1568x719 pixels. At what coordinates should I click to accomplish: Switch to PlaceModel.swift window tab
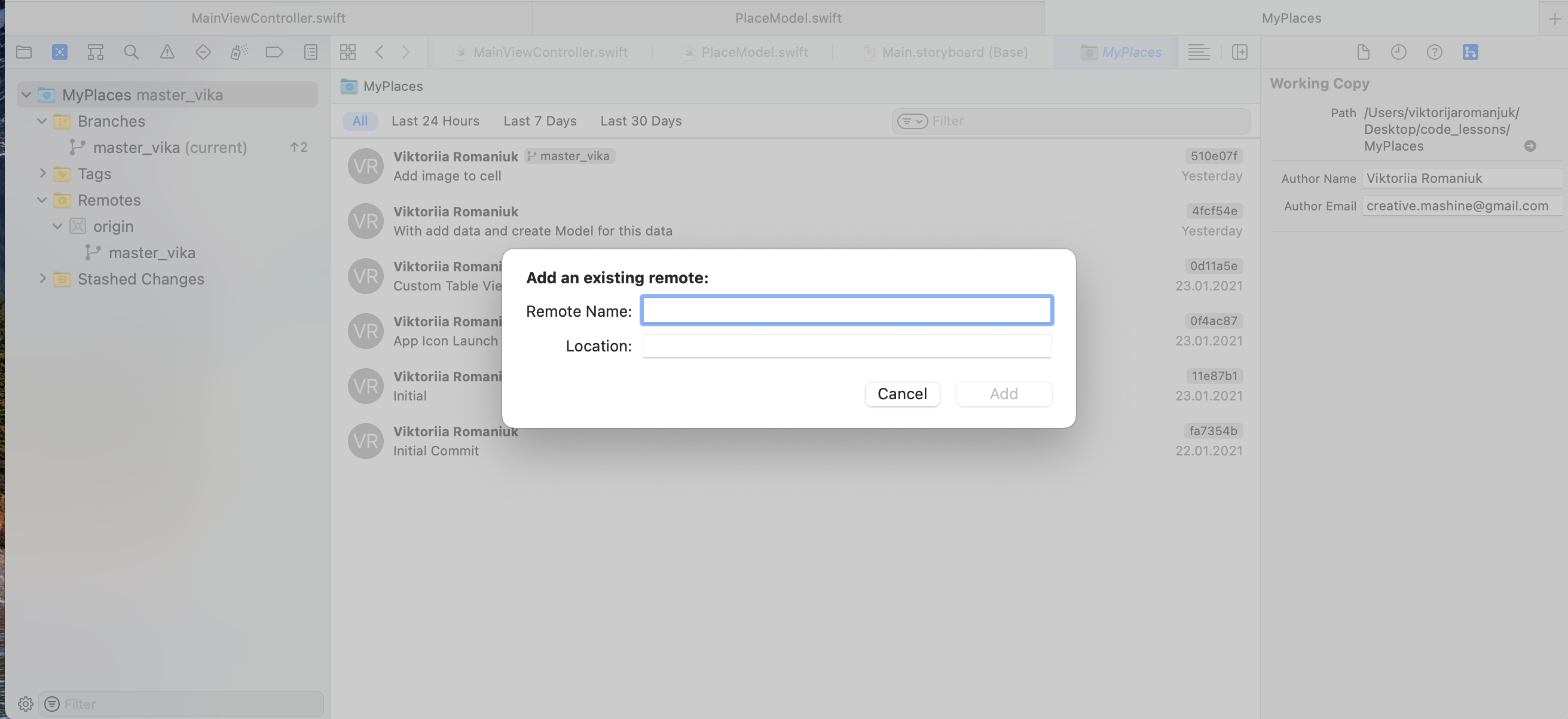click(788, 19)
